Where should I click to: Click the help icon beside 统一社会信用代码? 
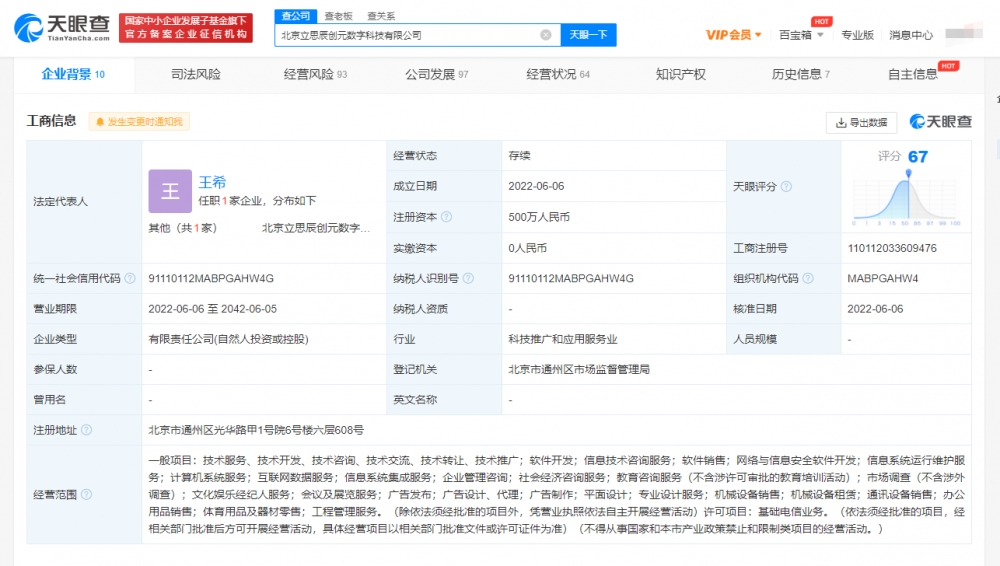[129, 278]
